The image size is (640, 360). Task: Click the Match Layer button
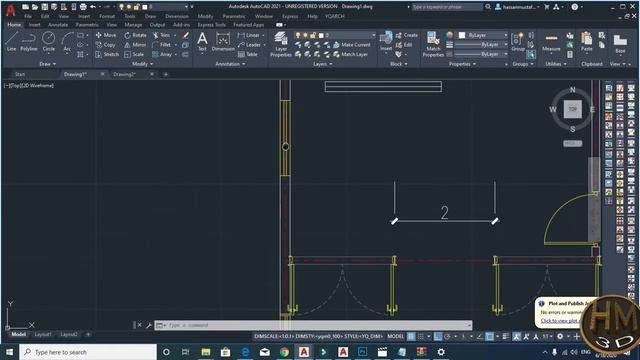point(351,54)
